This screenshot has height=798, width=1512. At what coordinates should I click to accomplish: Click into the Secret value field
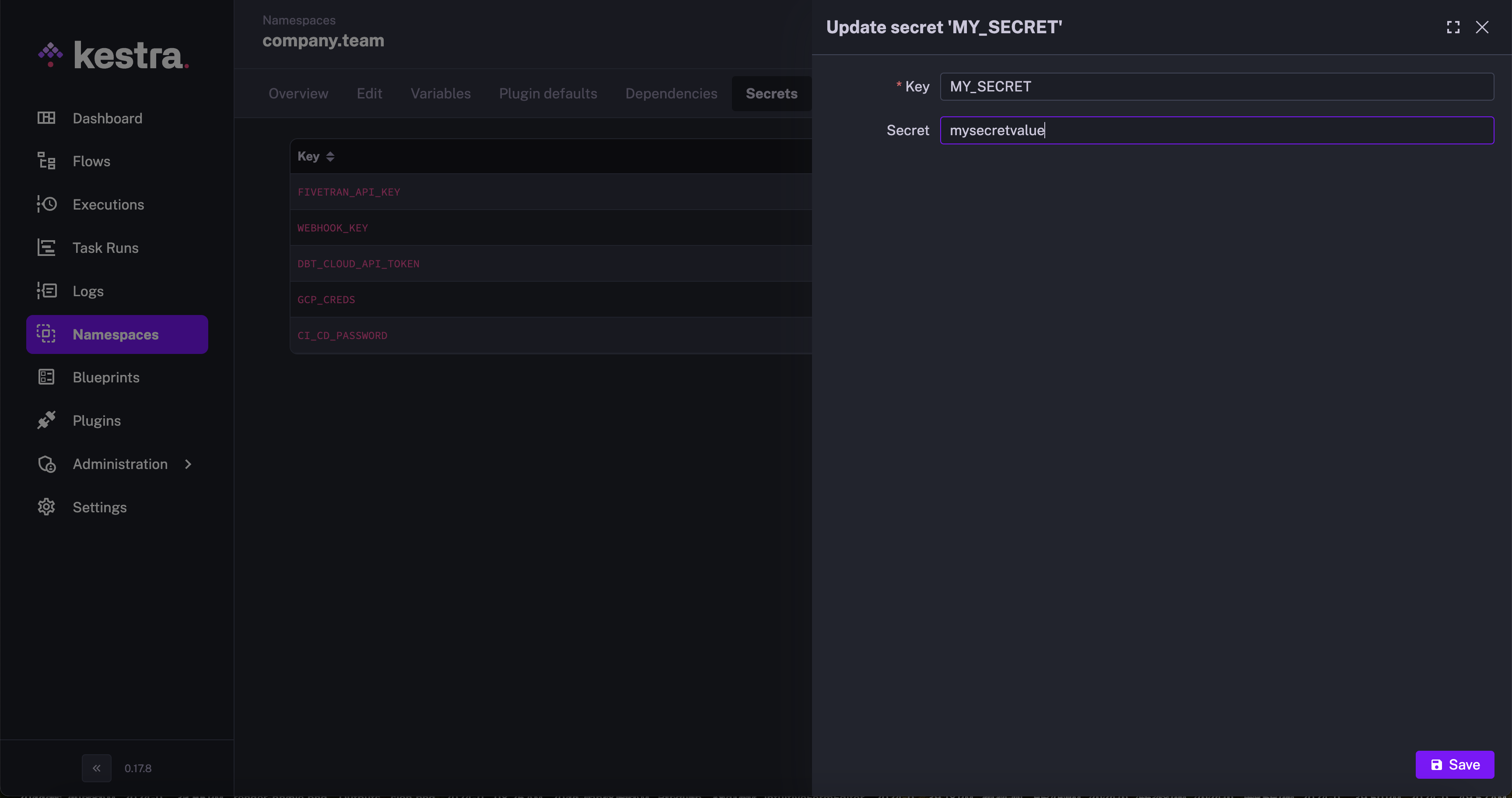(x=1216, y=130)
